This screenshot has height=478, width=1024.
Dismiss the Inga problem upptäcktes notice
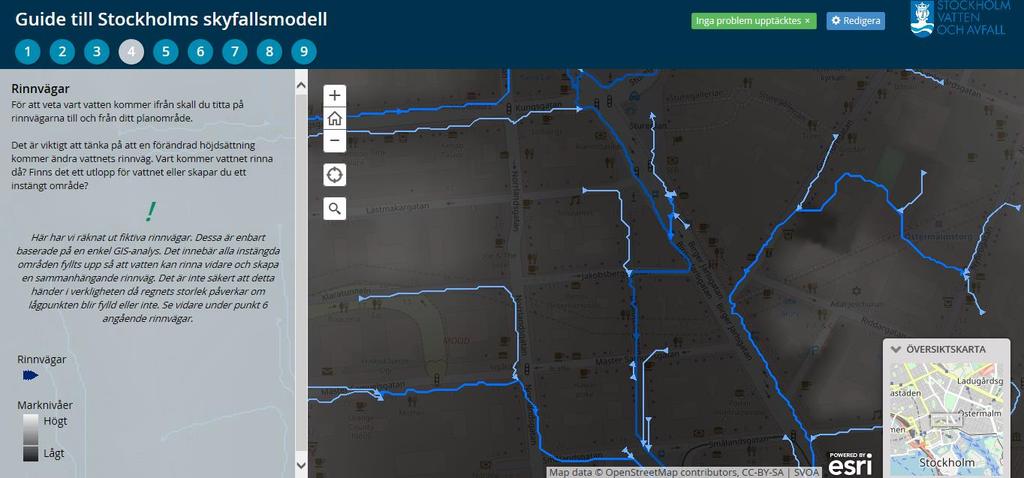click(807, 21)
